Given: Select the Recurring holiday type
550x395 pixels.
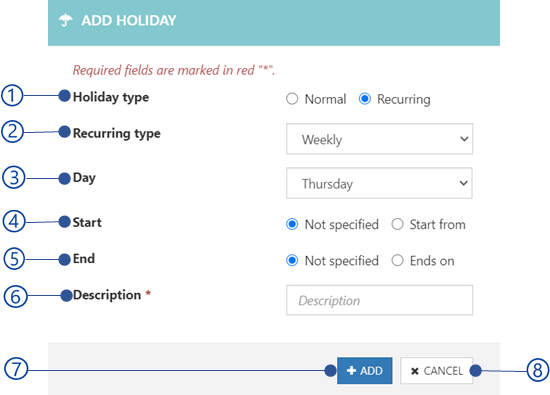Looking at the screenshot, I should click(365, 99).
